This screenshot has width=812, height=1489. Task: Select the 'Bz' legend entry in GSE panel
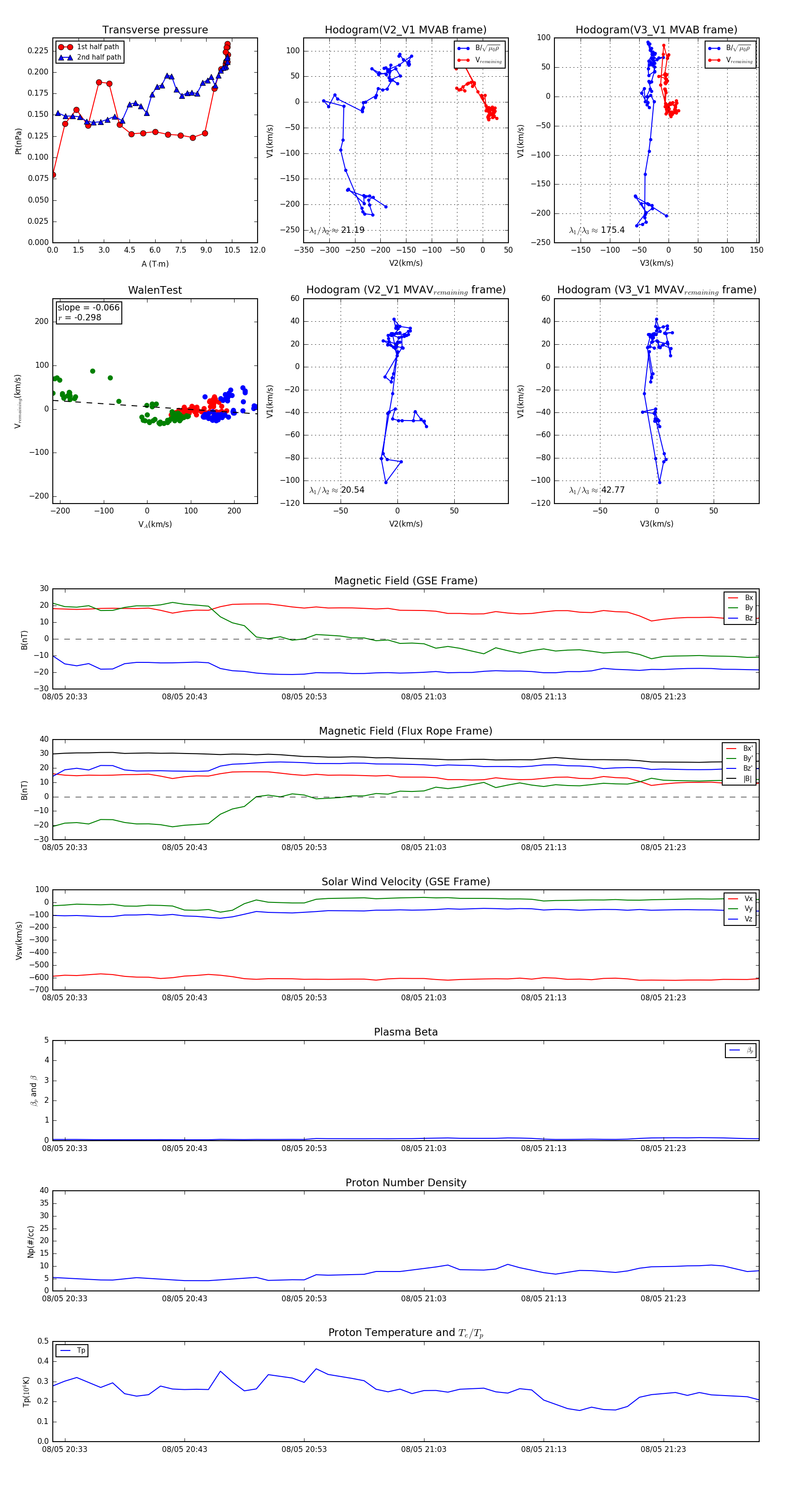pyautogui.click(x=740, y=618)
